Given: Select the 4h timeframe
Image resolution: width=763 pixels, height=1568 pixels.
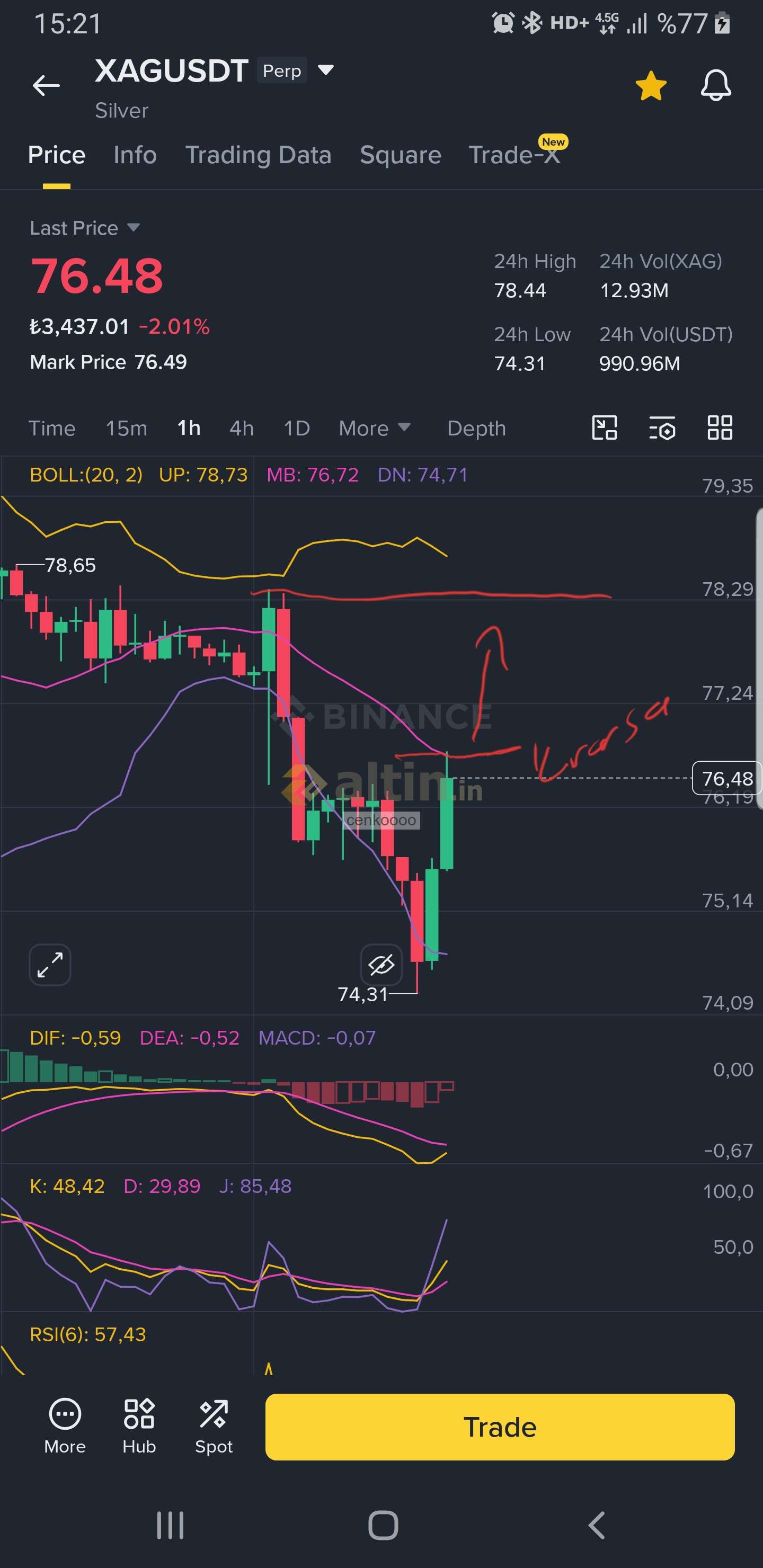Looking at the screenshot, I should click(x=241, y=429).
